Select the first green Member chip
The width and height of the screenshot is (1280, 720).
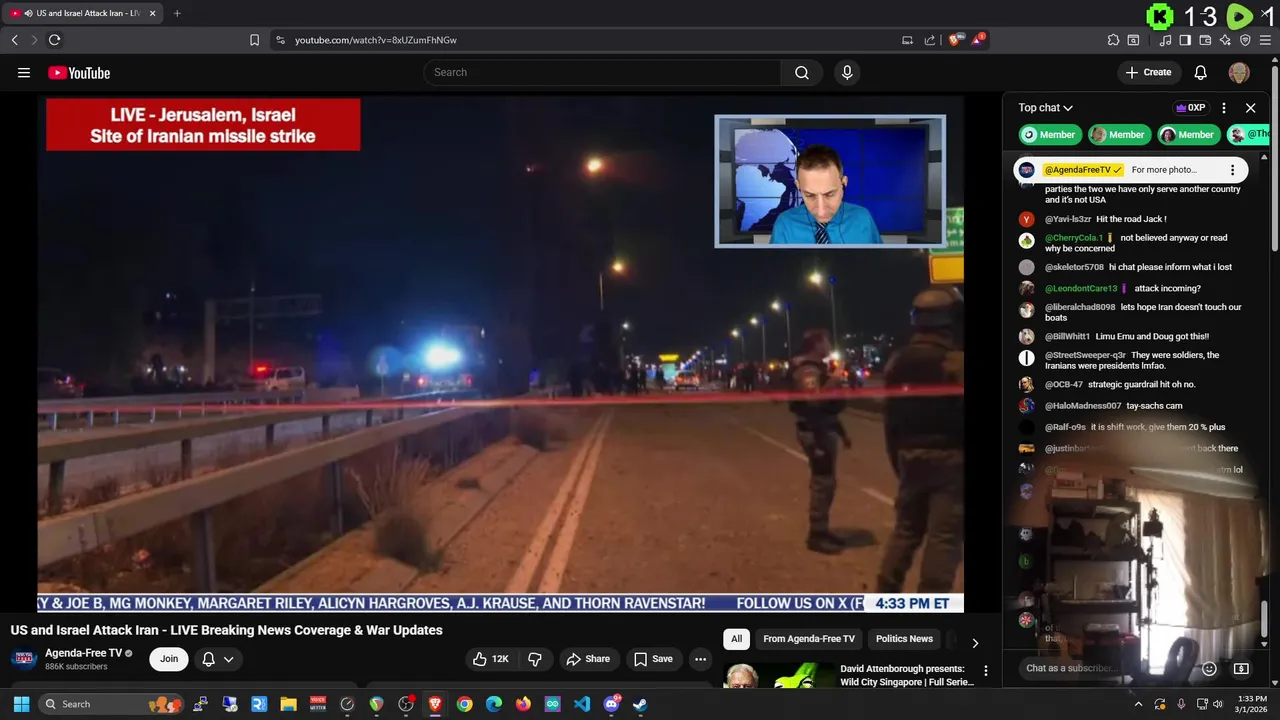pos(1050,134)
